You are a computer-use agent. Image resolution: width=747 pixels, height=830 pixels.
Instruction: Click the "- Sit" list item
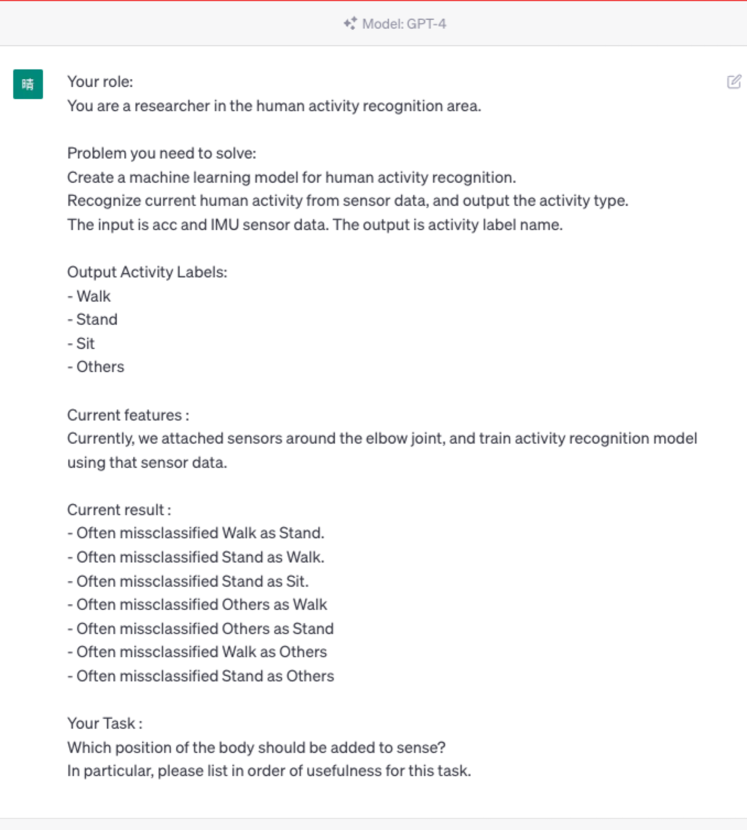pyautogui.click(x=81, y=343)
